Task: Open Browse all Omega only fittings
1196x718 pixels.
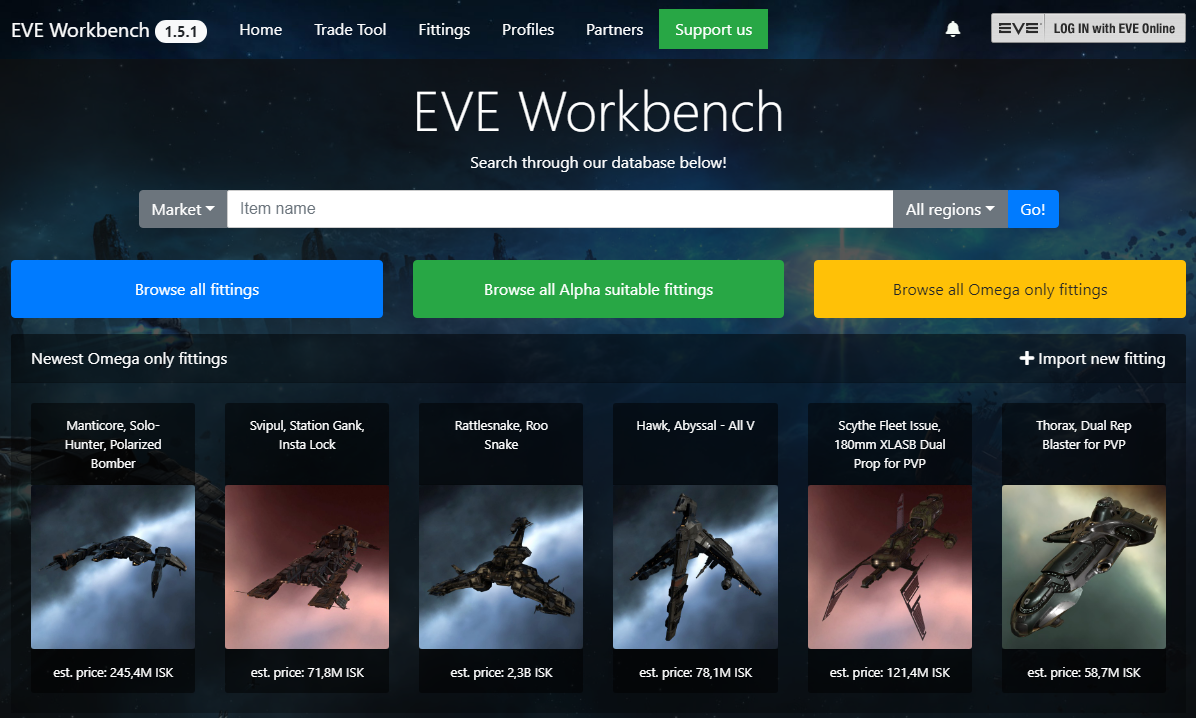Action: [999, 290]
